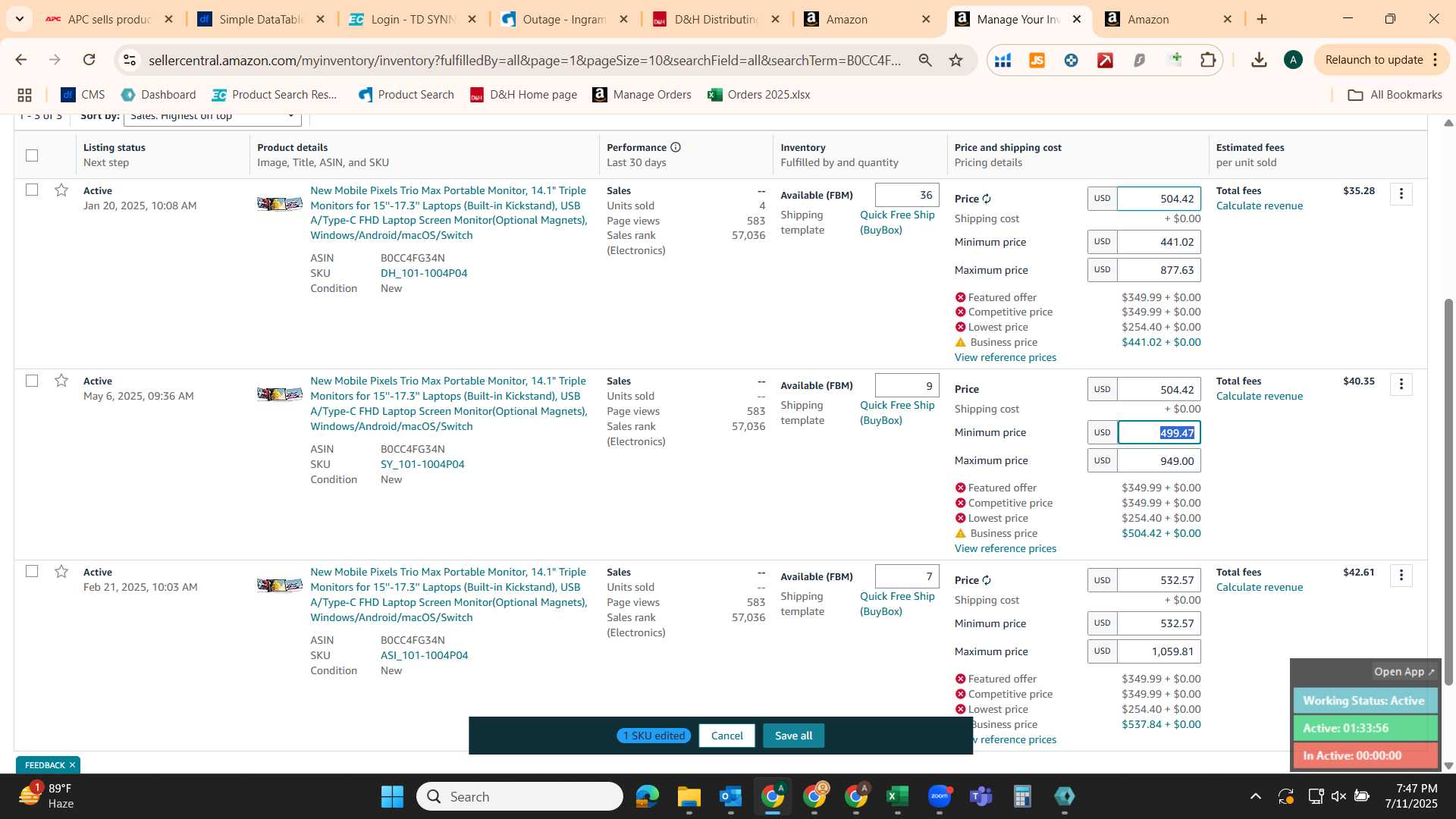Switch to Simple DataTable tab

point(262,19)
